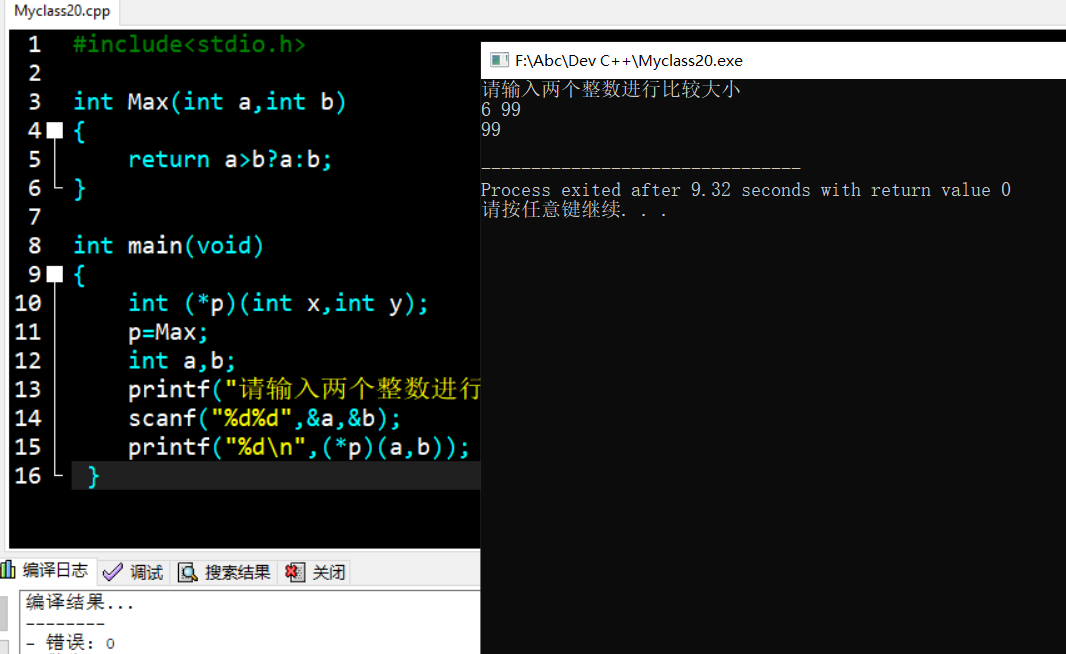Click the printf line with Chinese prompt string
This screenshot has width=1066, height=654.
point(304,390)
